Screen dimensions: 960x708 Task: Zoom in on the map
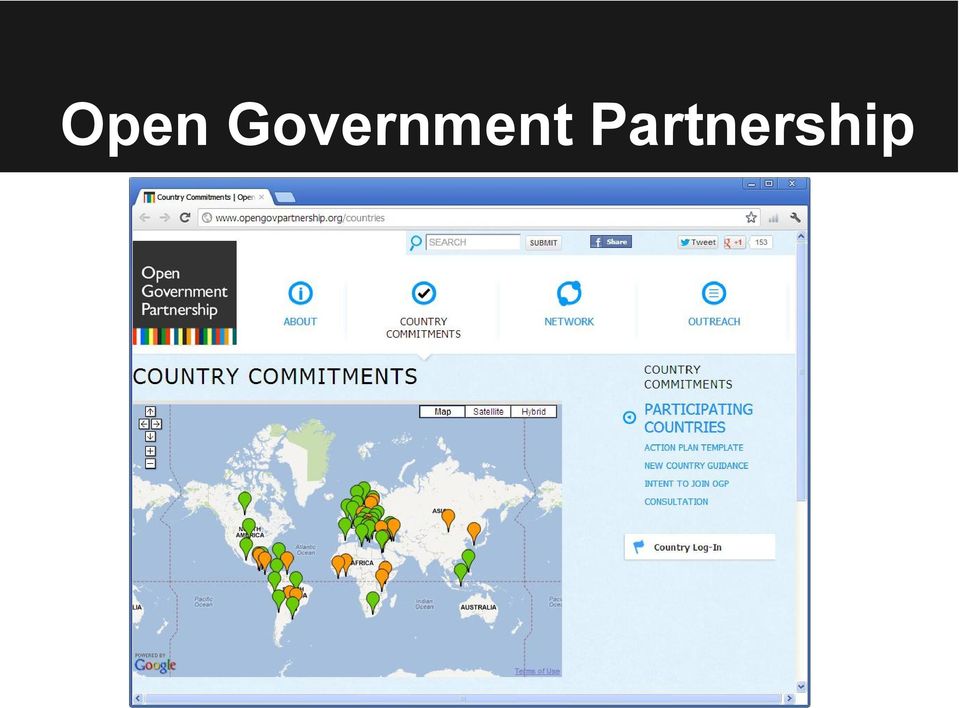151,451
